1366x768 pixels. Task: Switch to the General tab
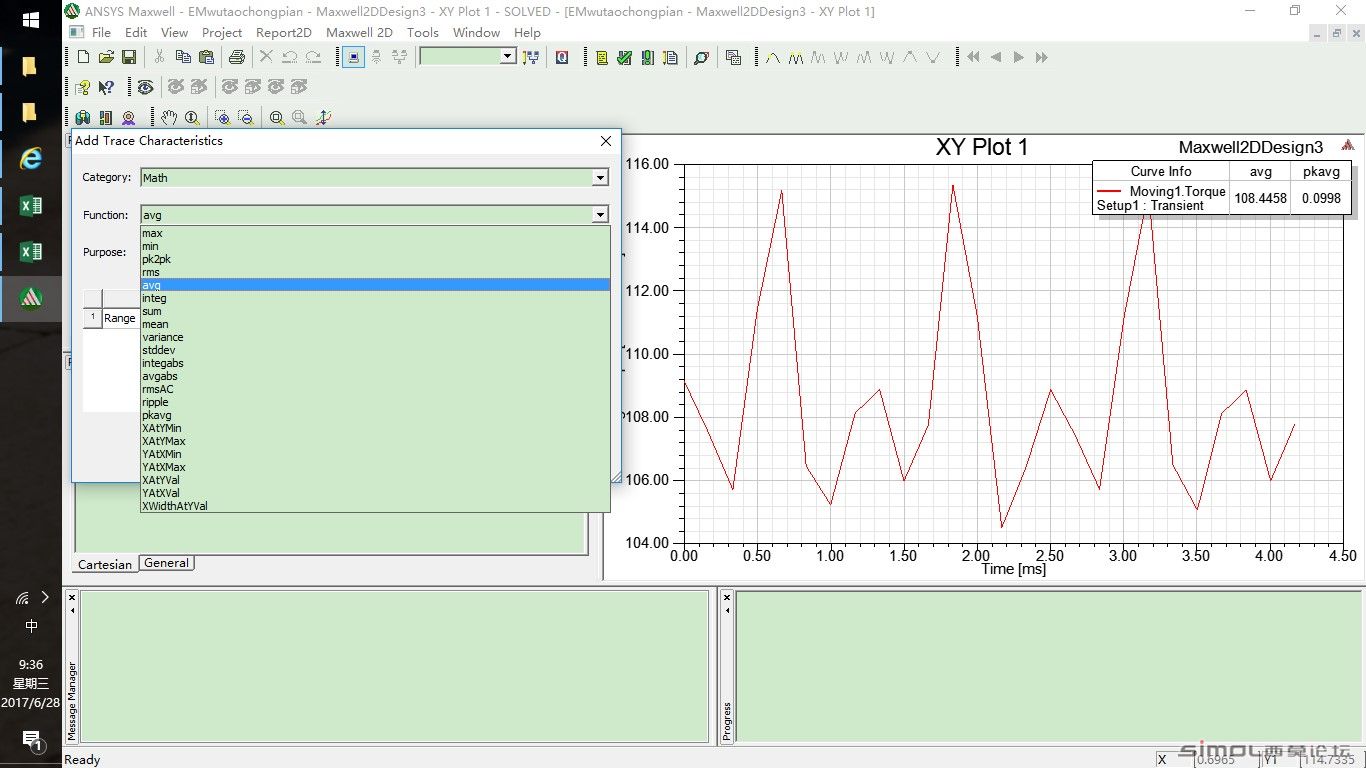[166, 563]
